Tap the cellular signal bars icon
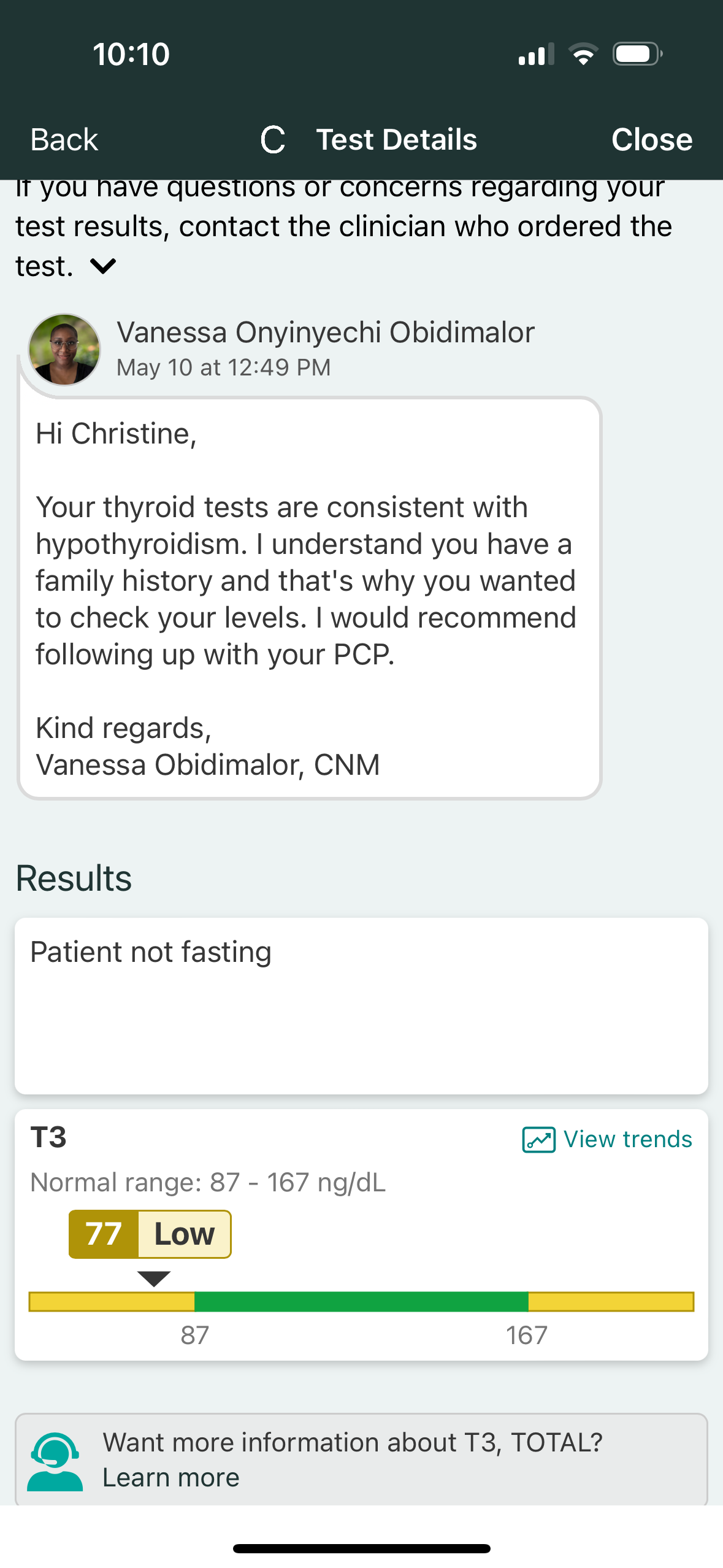 [536, 54]
